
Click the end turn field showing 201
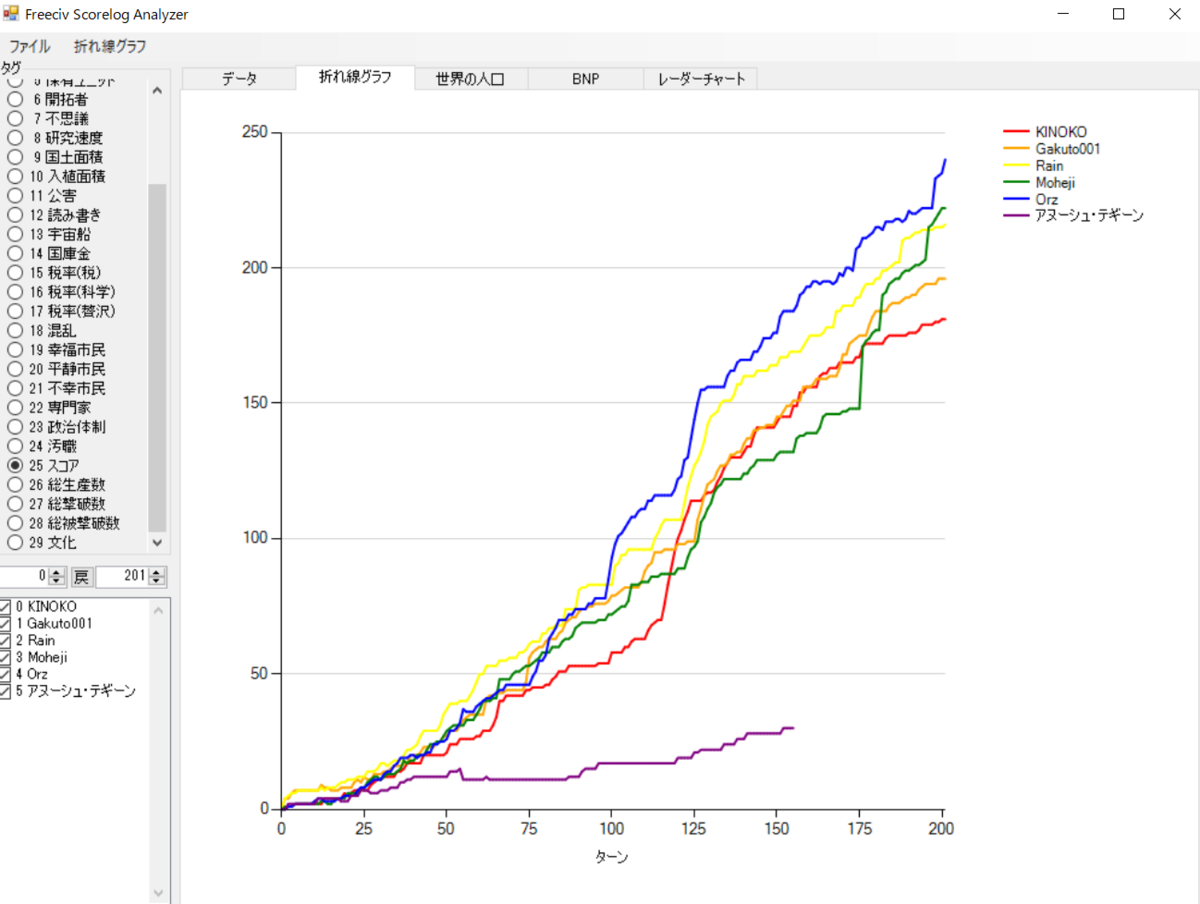pos(122,577)
